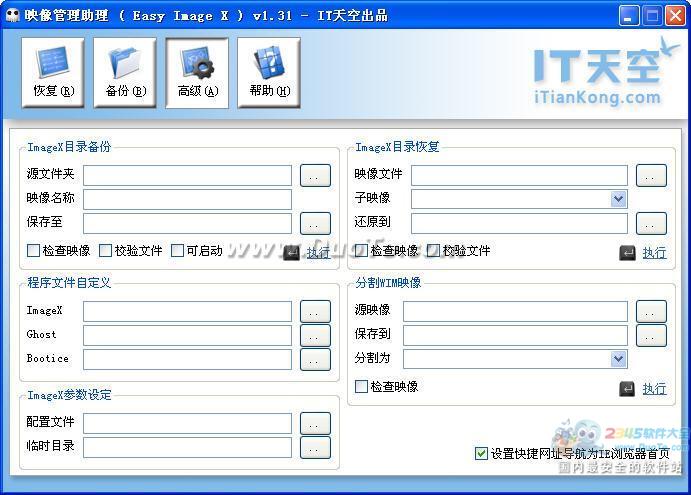Click the 还原到 input field
The width and height of the screenshot is (691, 495).
(519, 223)
